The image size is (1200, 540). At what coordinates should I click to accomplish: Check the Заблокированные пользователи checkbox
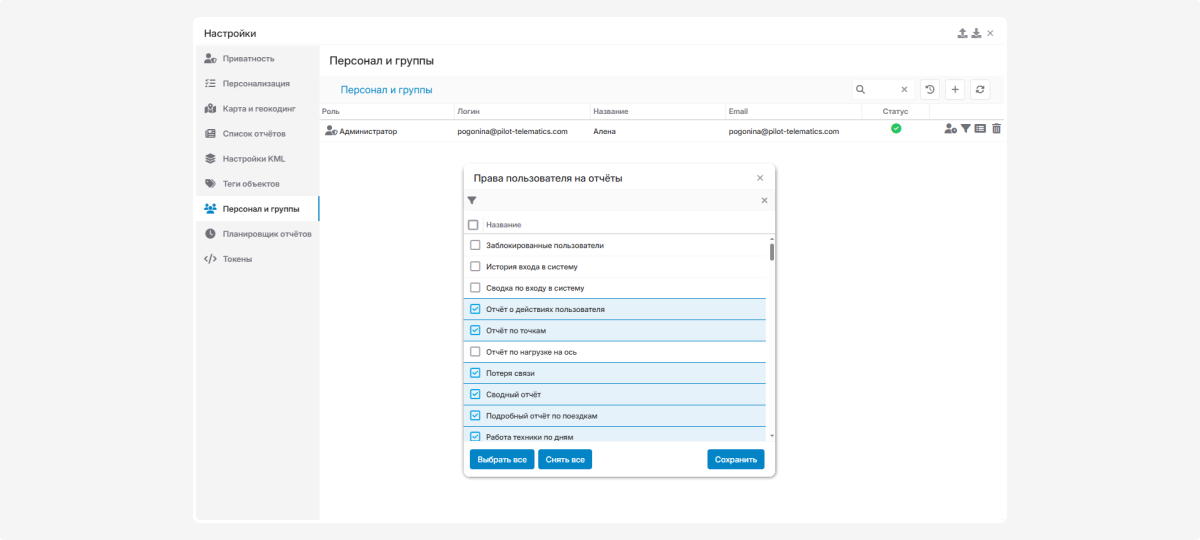[x=475, y=245]
